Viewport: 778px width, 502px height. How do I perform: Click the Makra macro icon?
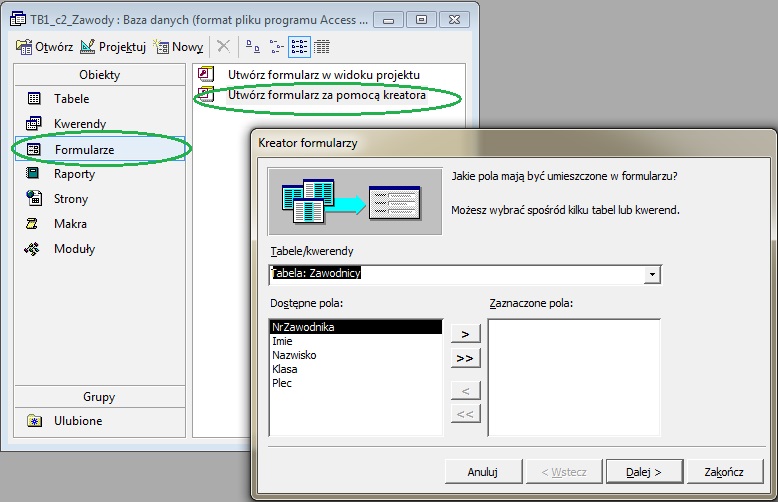pyautogui.click(x=32, y=224)
